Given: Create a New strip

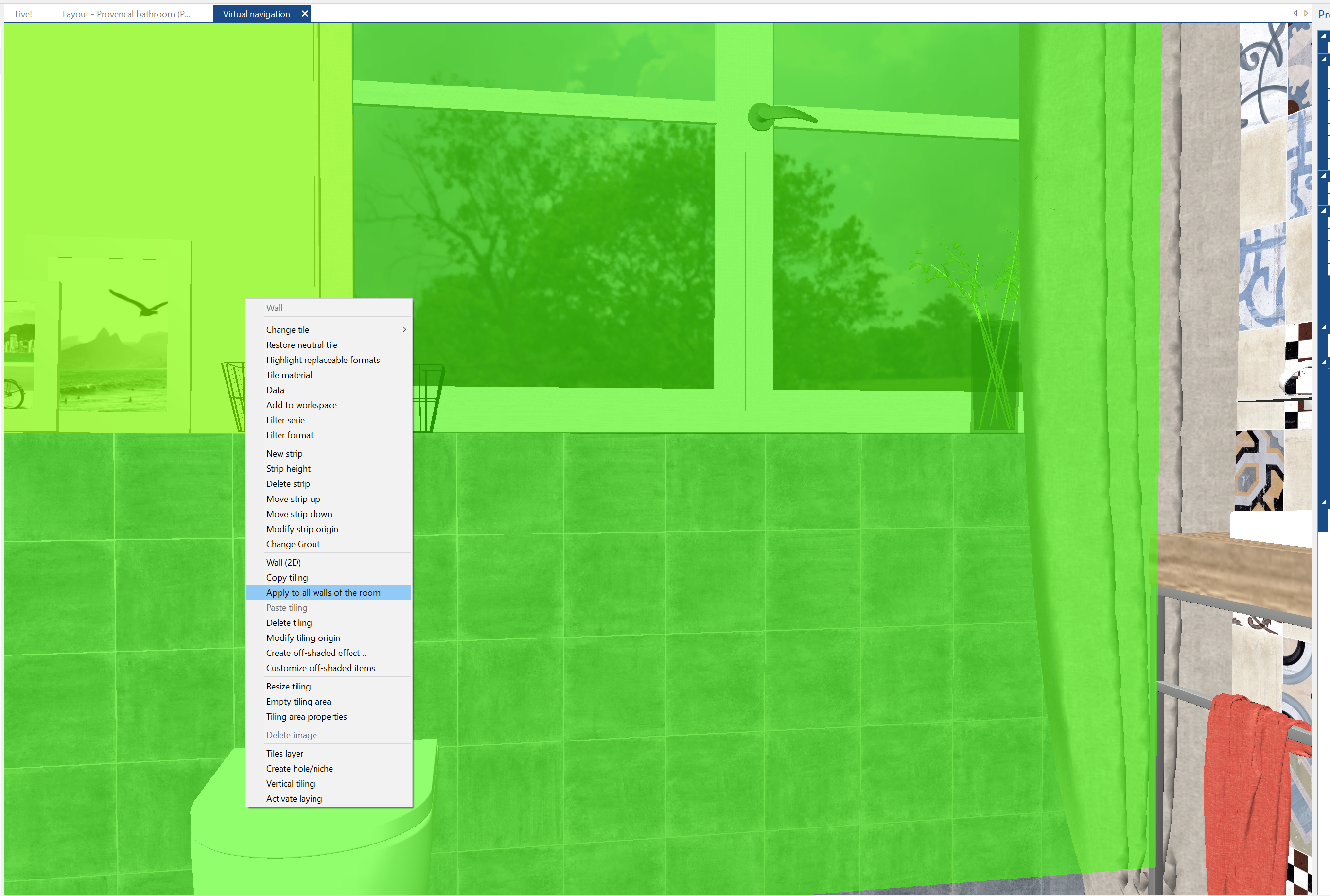Looking at the screenshot, I should pyautogui.click(x=329, y=454).
